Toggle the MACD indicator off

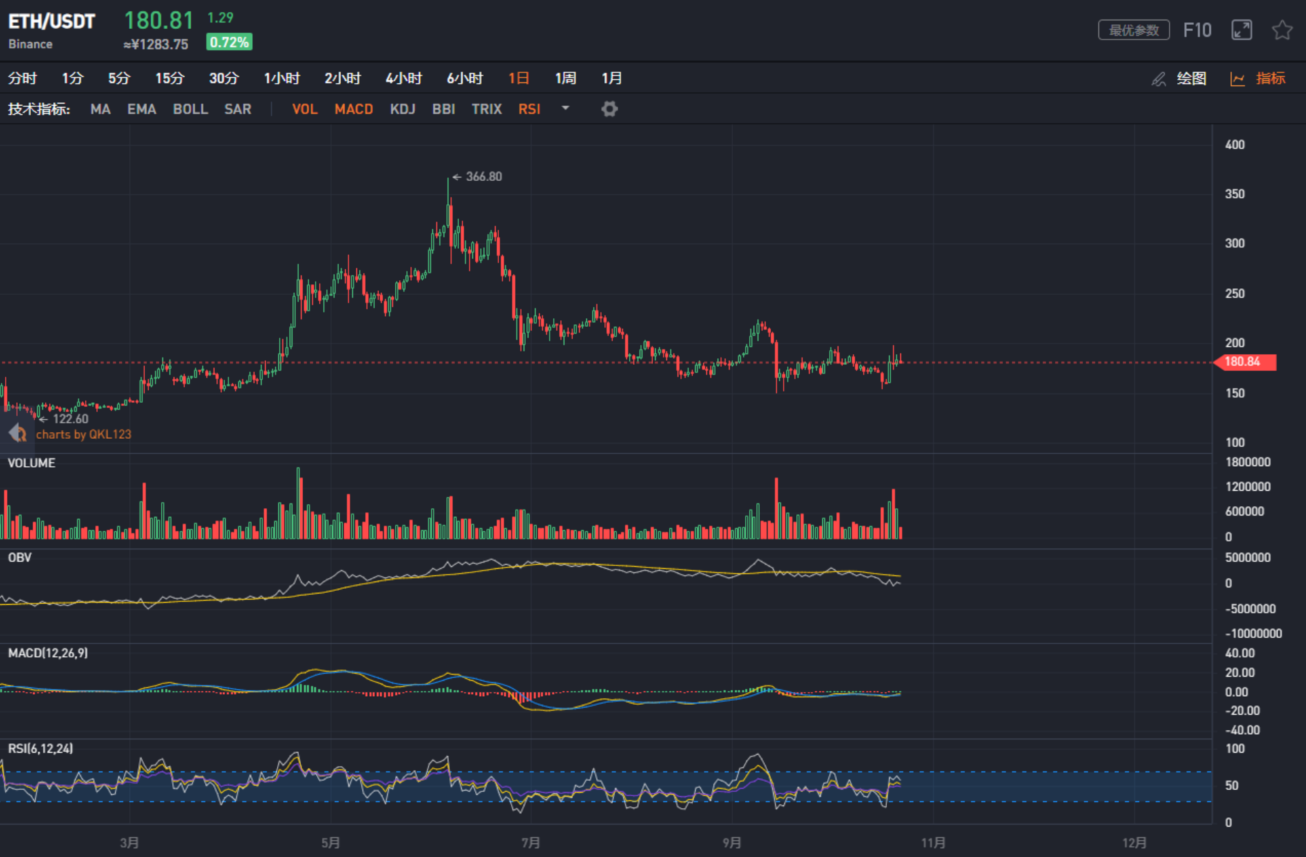353,109
